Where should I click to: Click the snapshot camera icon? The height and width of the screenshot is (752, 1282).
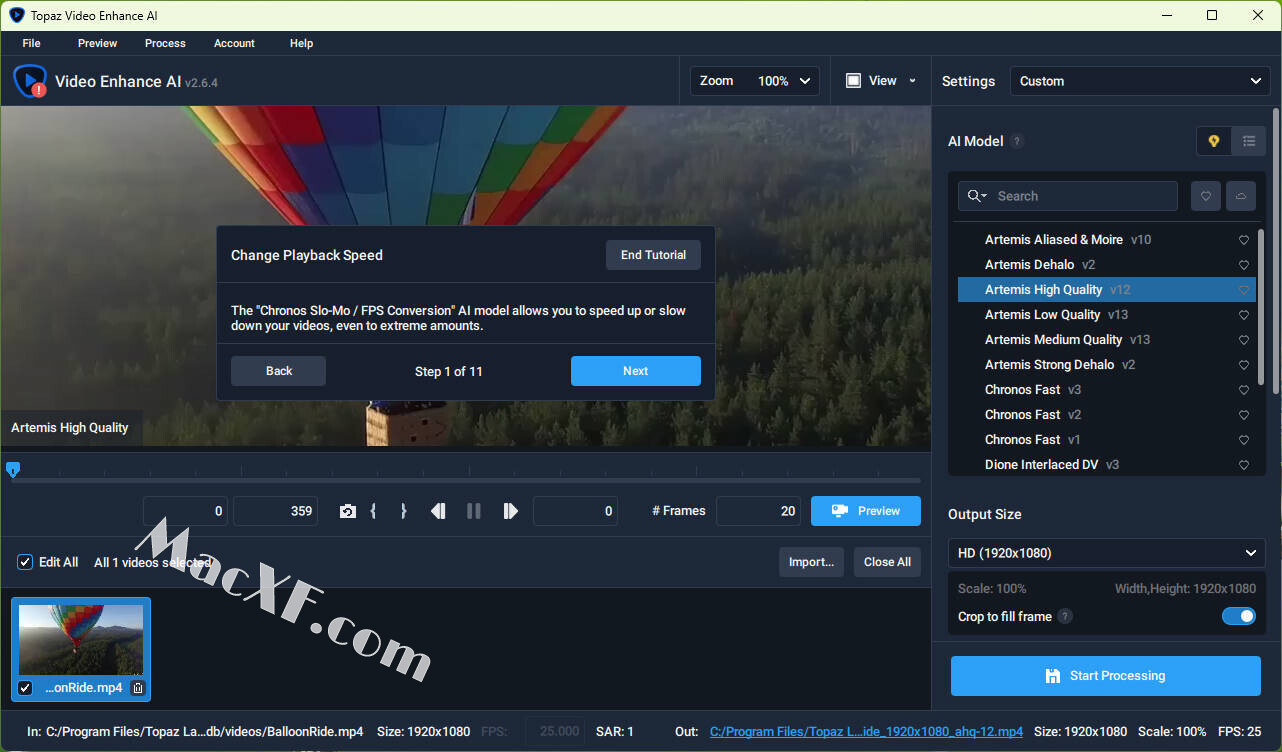click(x=347, y=511)
